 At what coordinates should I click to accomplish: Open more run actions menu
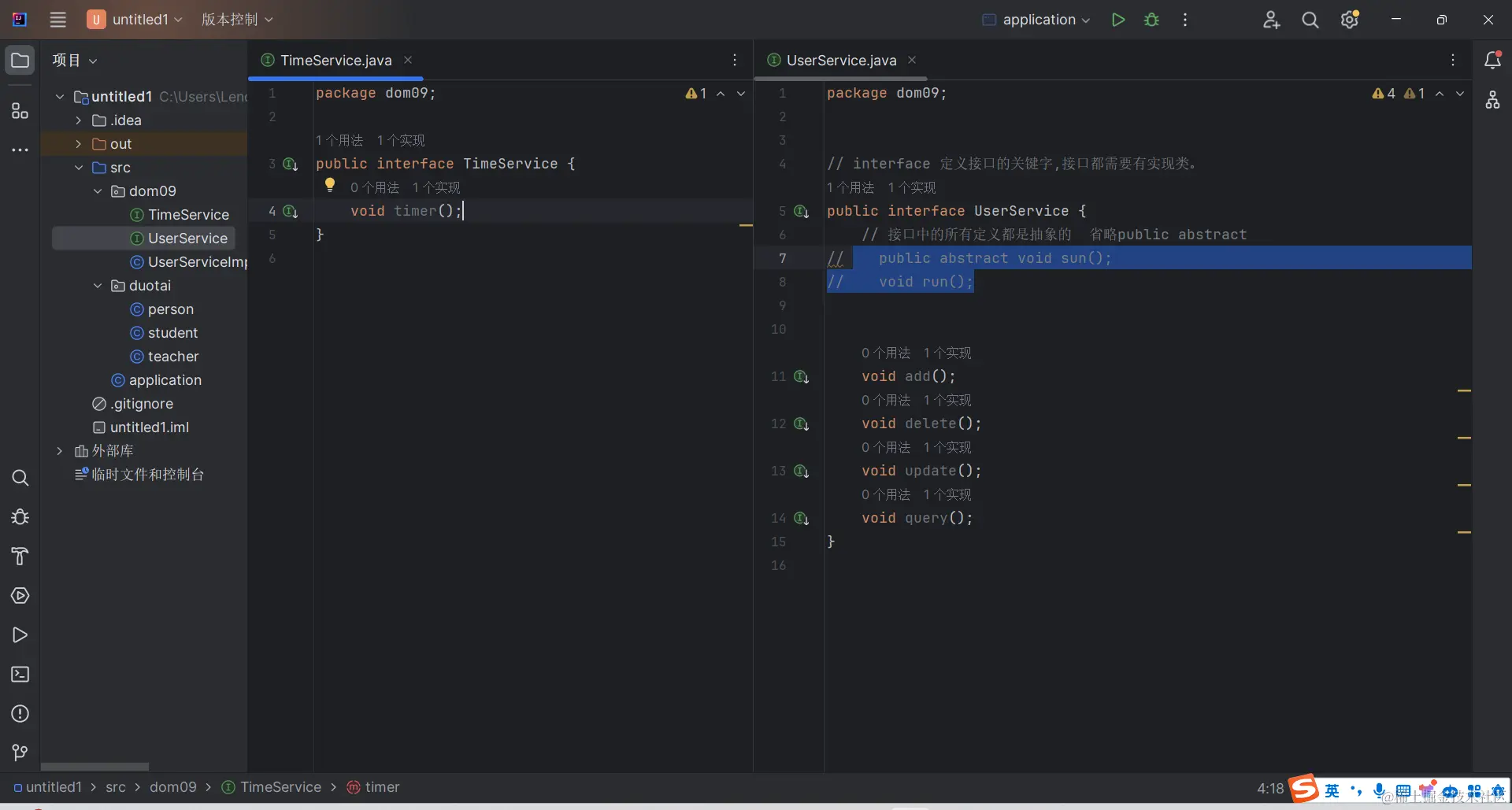click(1185, 20)
